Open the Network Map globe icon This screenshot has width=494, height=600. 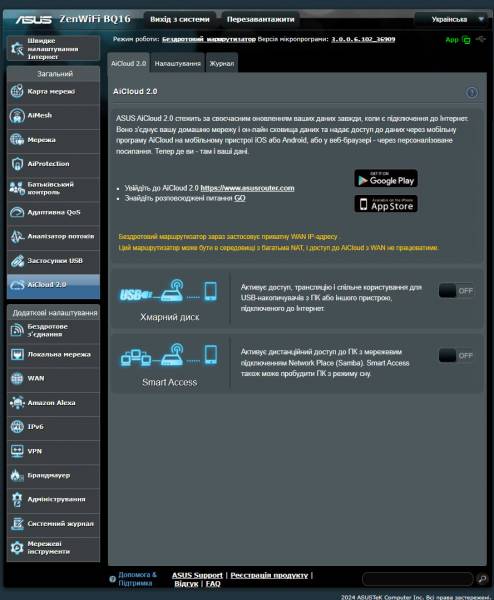(17, 91)
